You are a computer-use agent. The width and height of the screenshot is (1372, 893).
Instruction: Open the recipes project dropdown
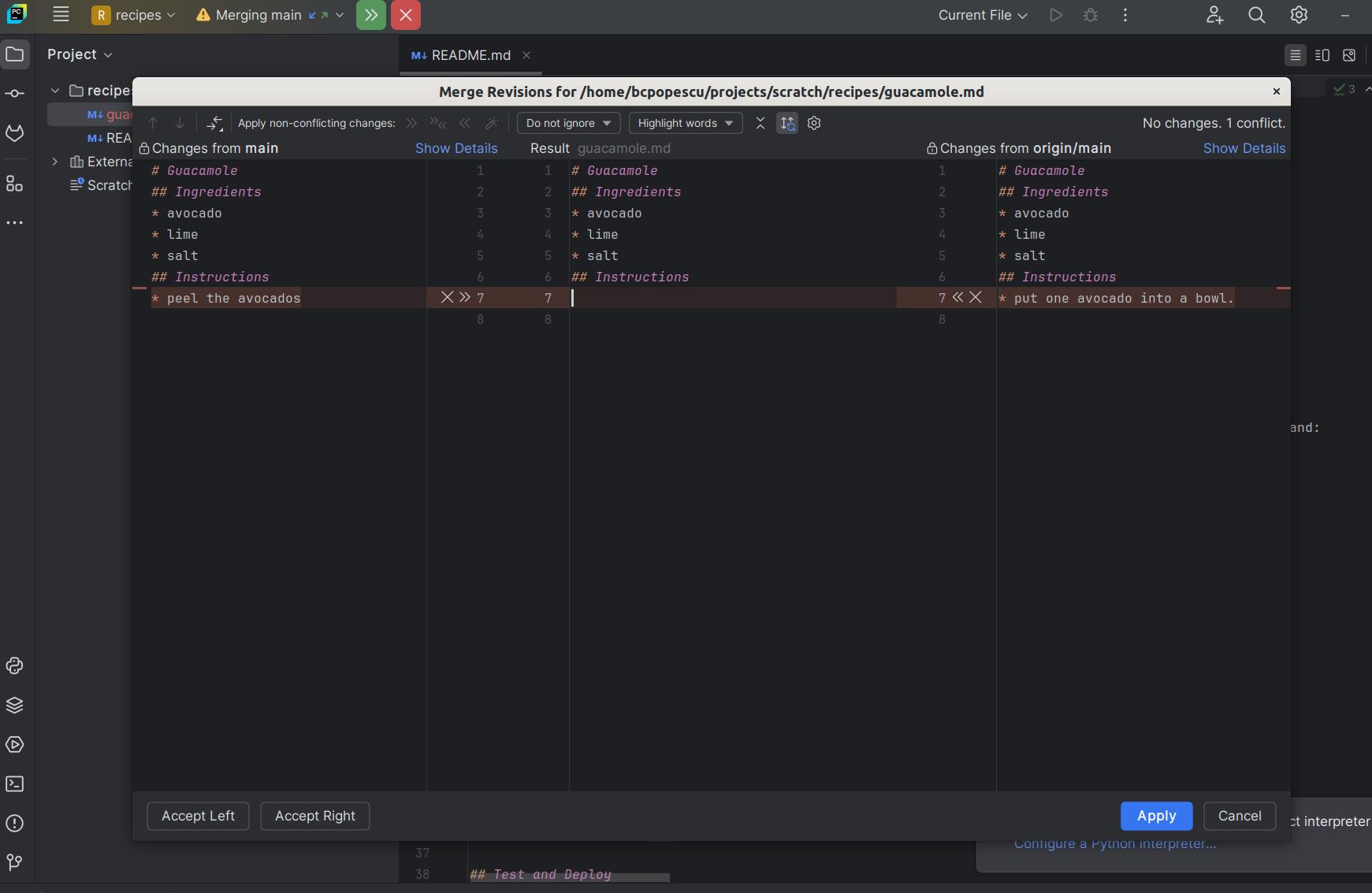tap(133, 15)
